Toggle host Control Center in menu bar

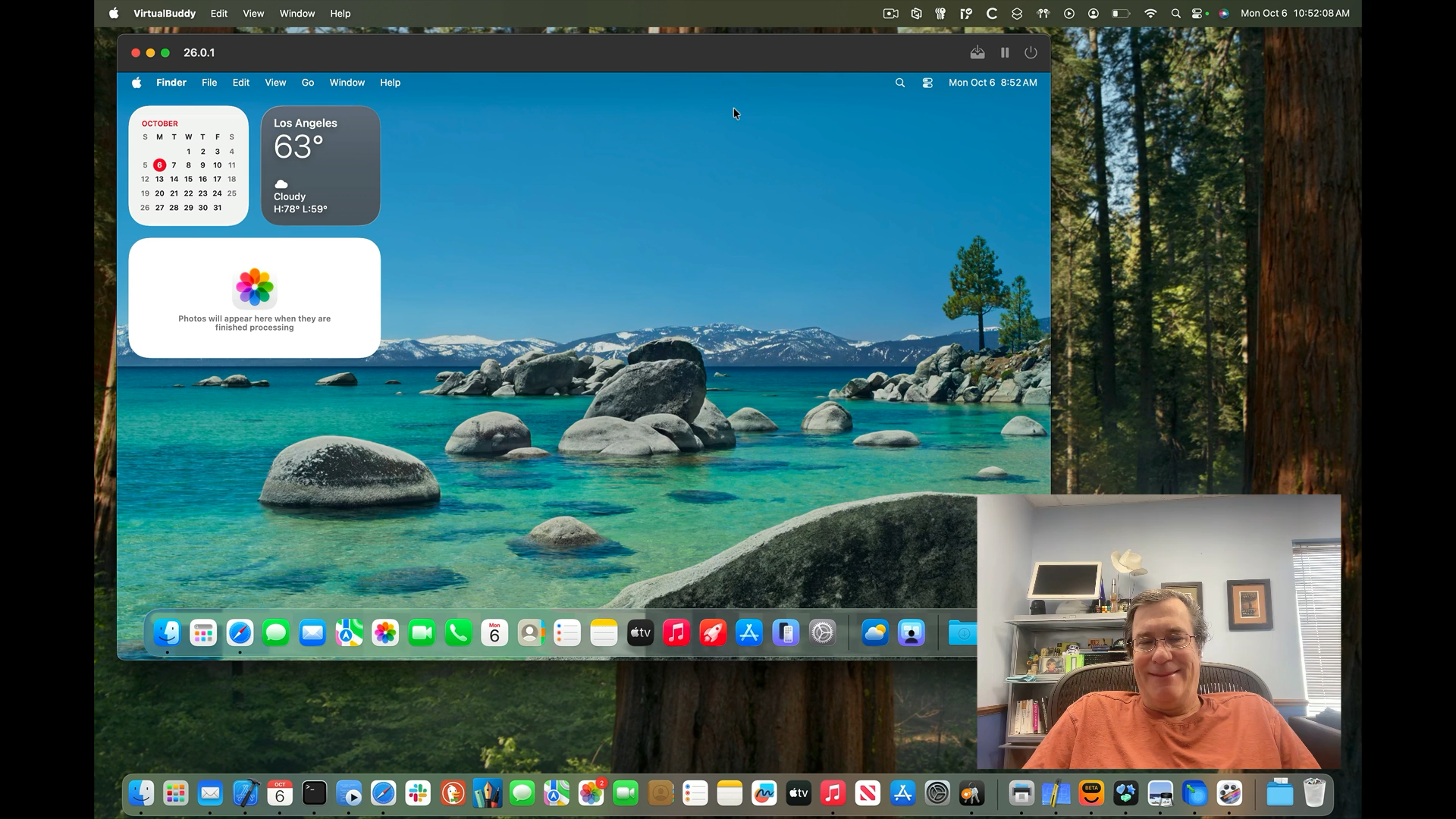(x=1199, y=14)
